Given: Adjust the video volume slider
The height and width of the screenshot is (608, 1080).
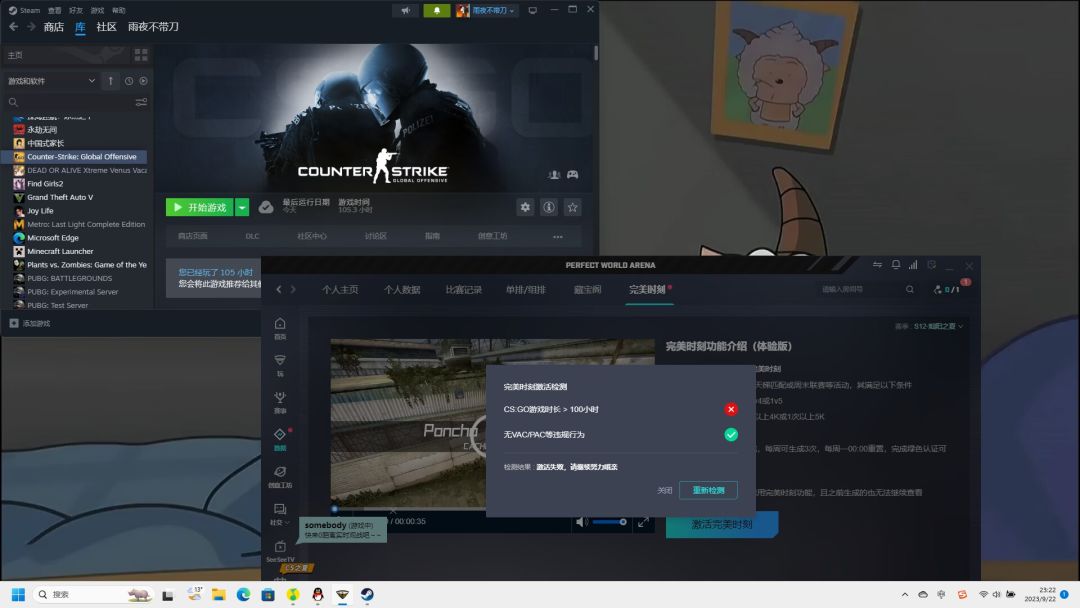Looking at the screenshot, I should (610, 522).
